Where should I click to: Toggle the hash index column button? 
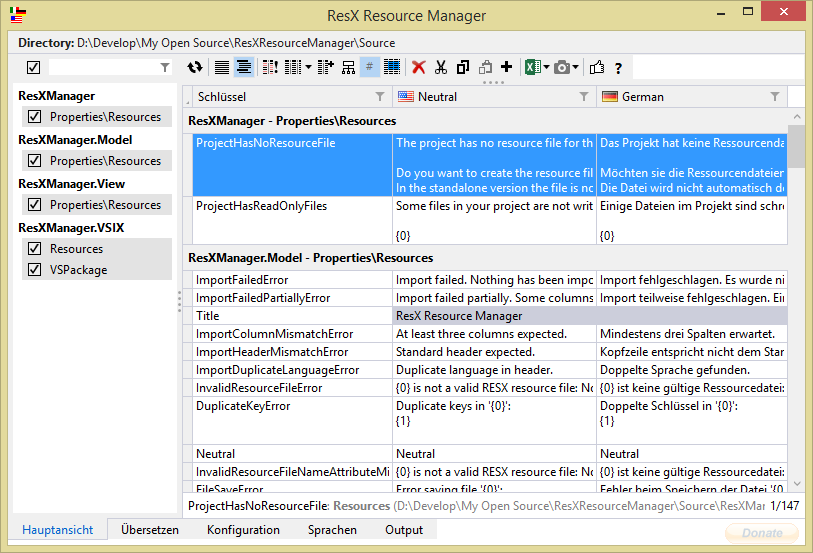370,67
